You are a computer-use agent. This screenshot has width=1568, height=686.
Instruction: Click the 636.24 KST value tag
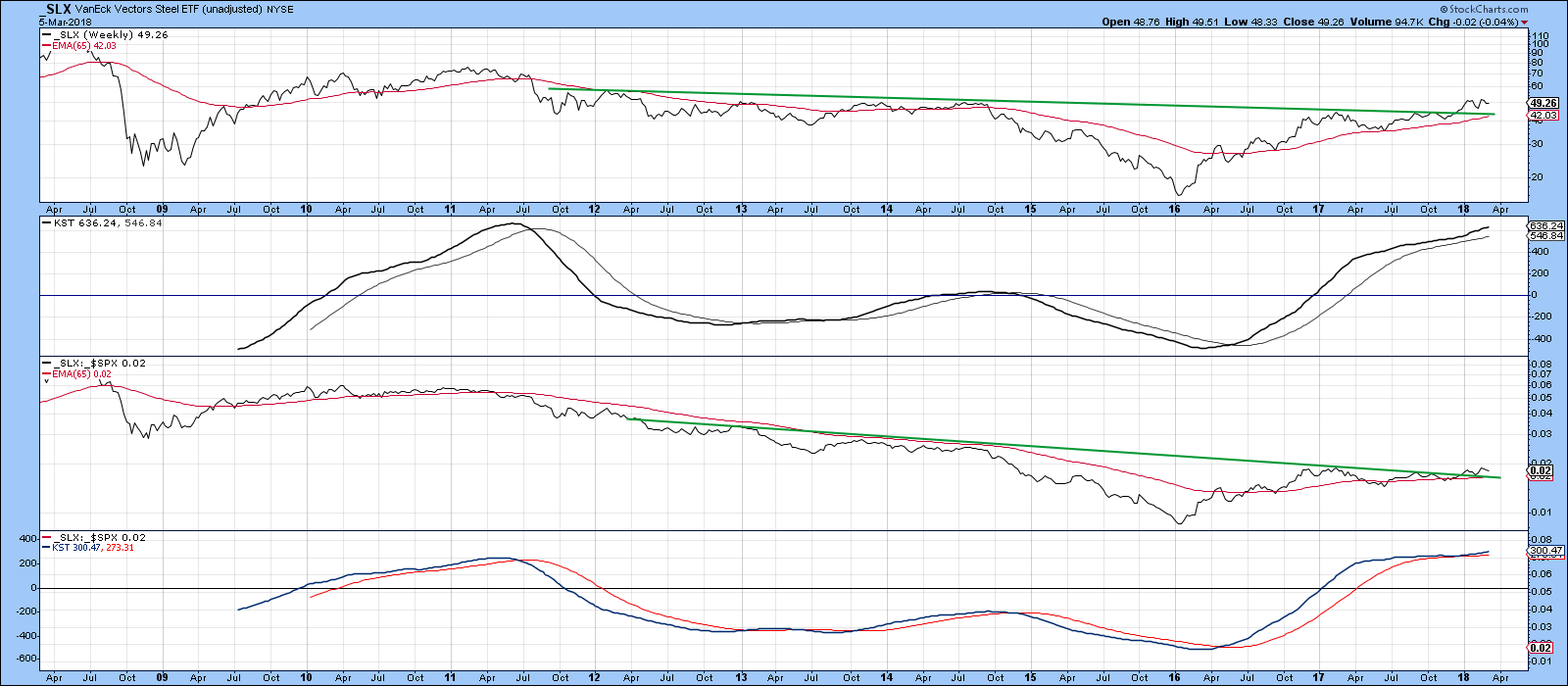click(1544, 225)
